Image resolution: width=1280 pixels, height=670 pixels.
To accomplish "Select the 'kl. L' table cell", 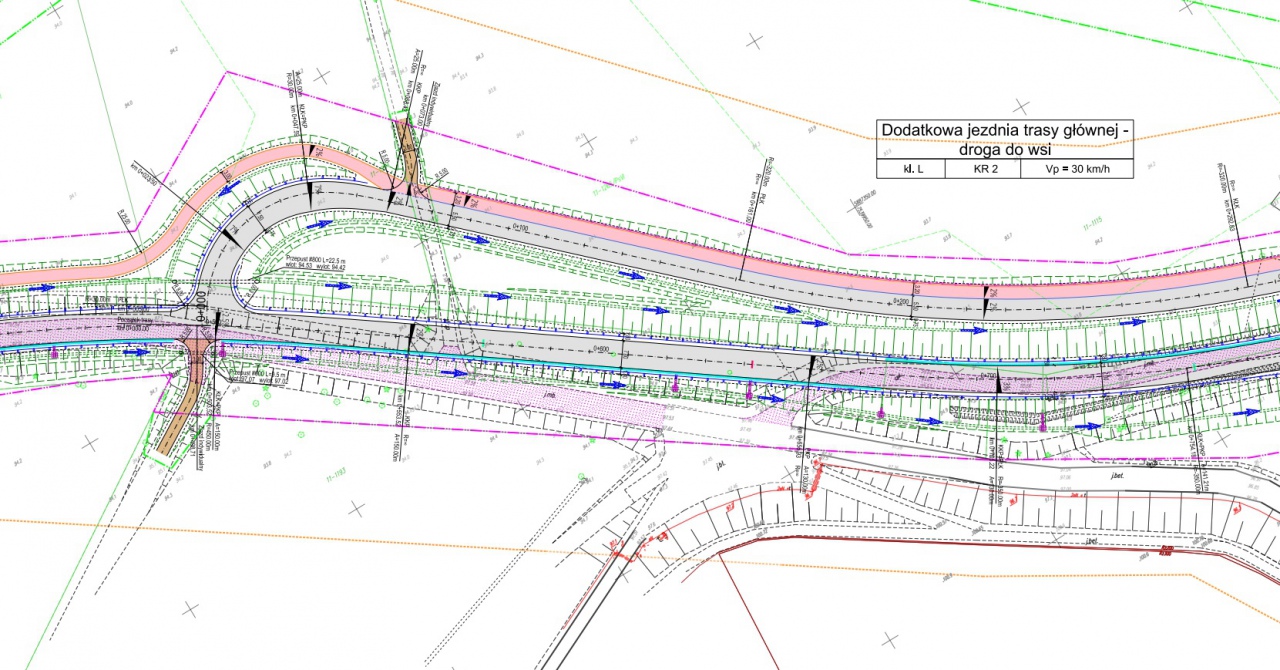I will 910,169.
